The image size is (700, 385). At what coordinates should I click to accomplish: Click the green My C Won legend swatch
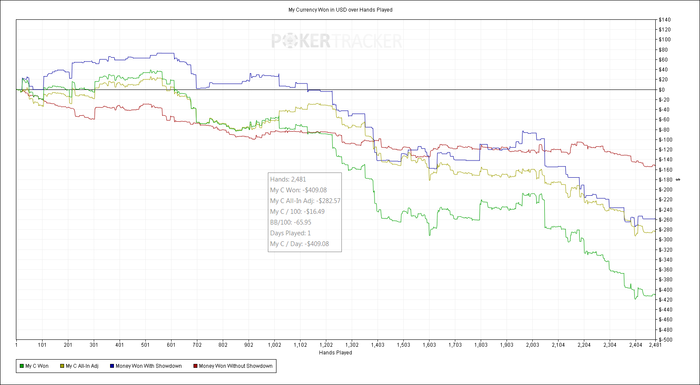(22, 366)
